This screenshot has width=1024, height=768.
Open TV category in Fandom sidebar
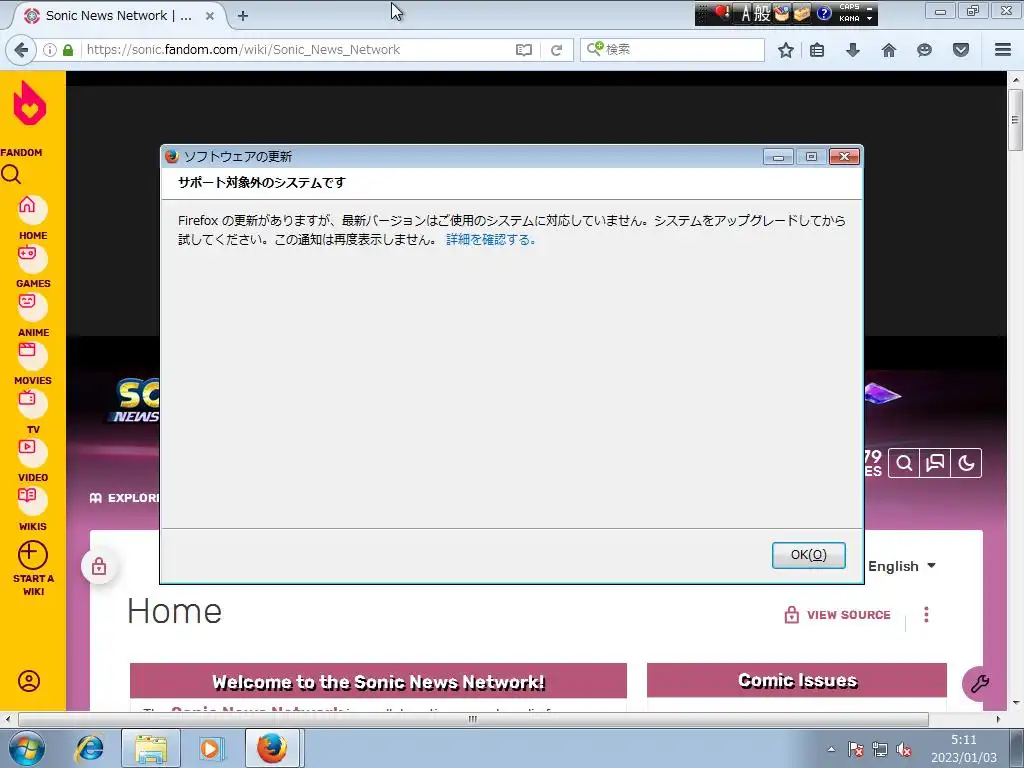(32, 412)
